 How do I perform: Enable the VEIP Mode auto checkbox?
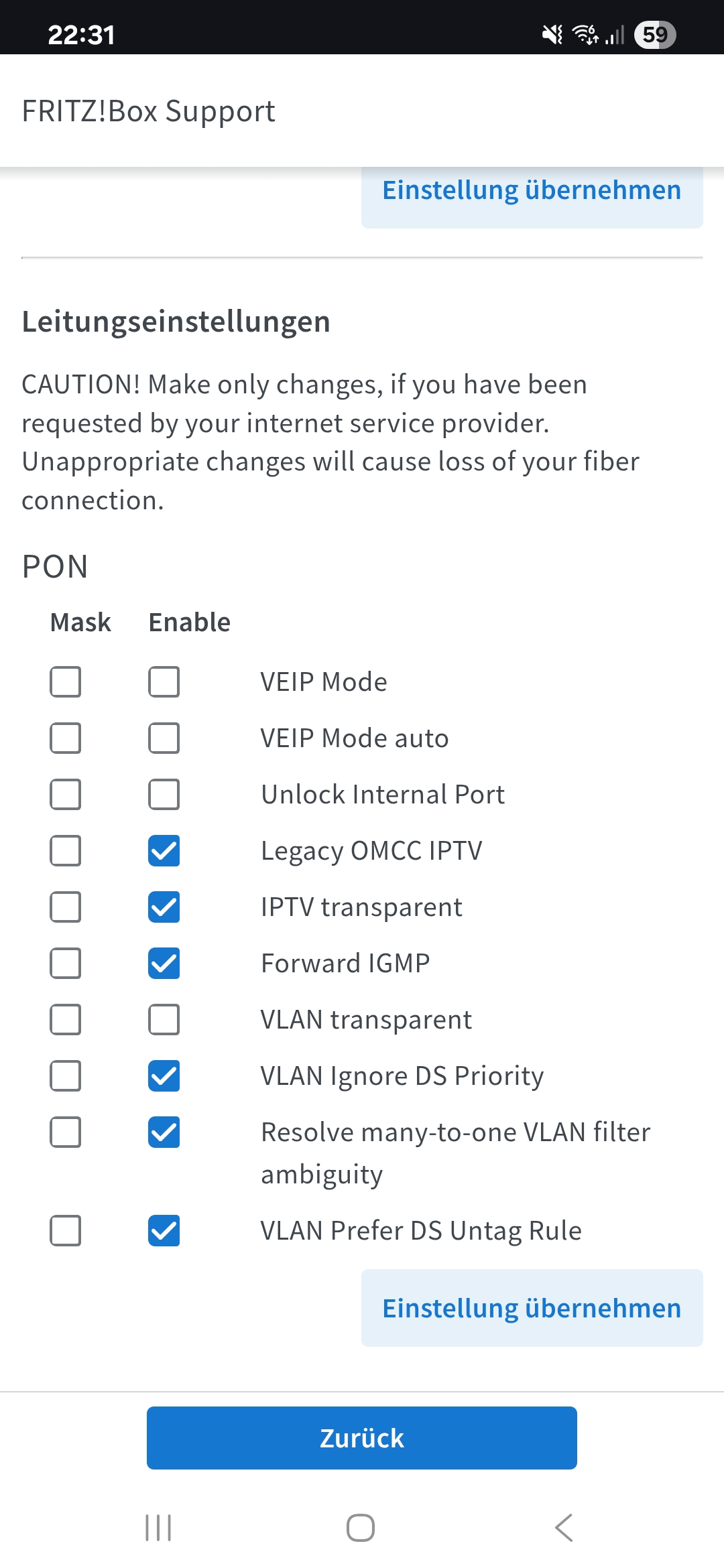(x=164, y=738)
